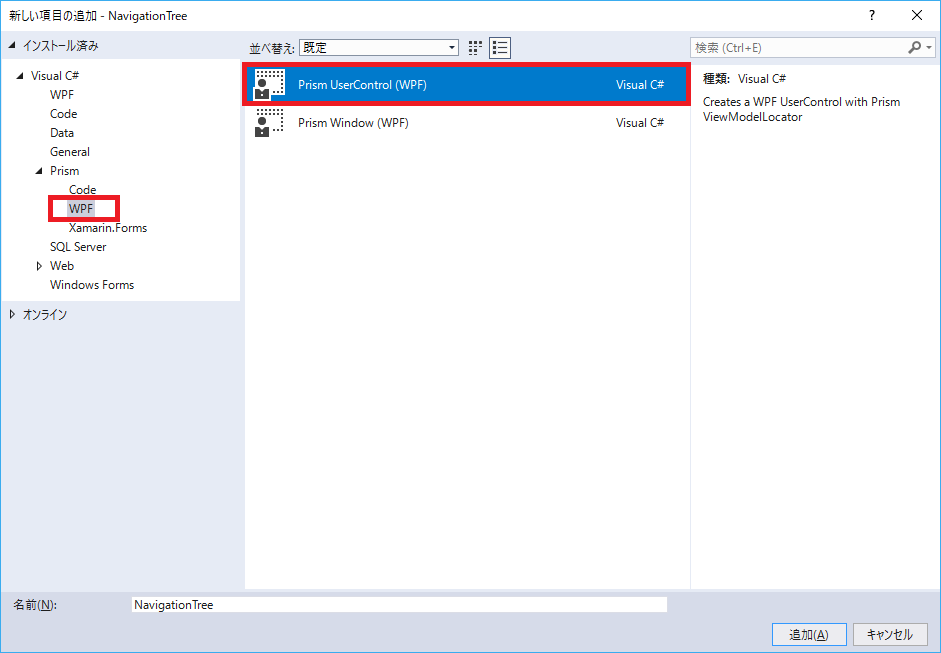
Task: Select the Web category label
Action: 62,266
